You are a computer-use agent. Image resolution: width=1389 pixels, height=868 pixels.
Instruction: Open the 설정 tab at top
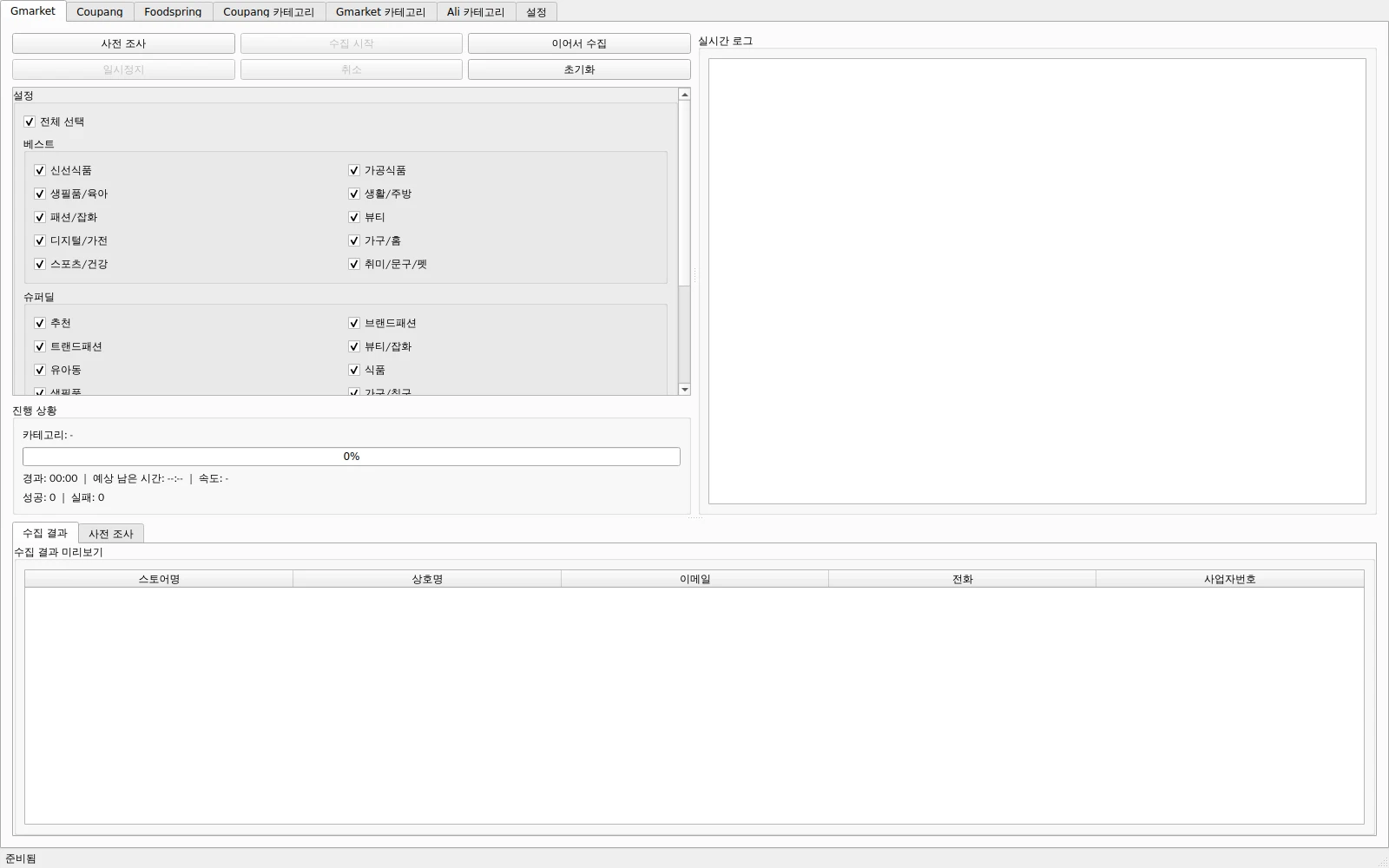537,12
